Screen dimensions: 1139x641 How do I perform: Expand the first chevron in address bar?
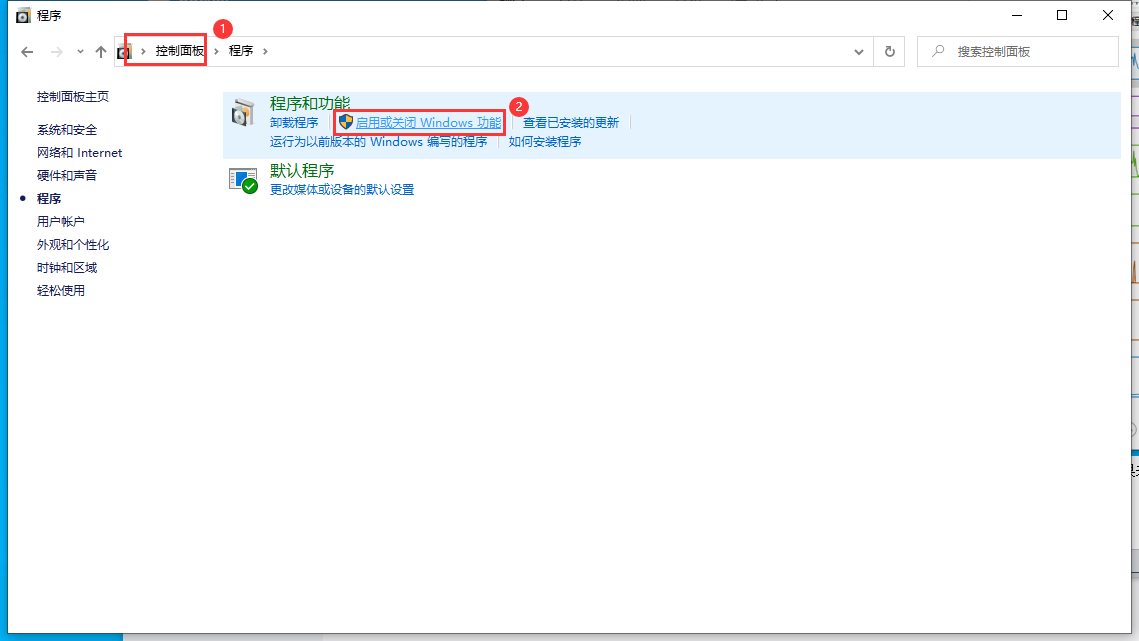(143, 51)
